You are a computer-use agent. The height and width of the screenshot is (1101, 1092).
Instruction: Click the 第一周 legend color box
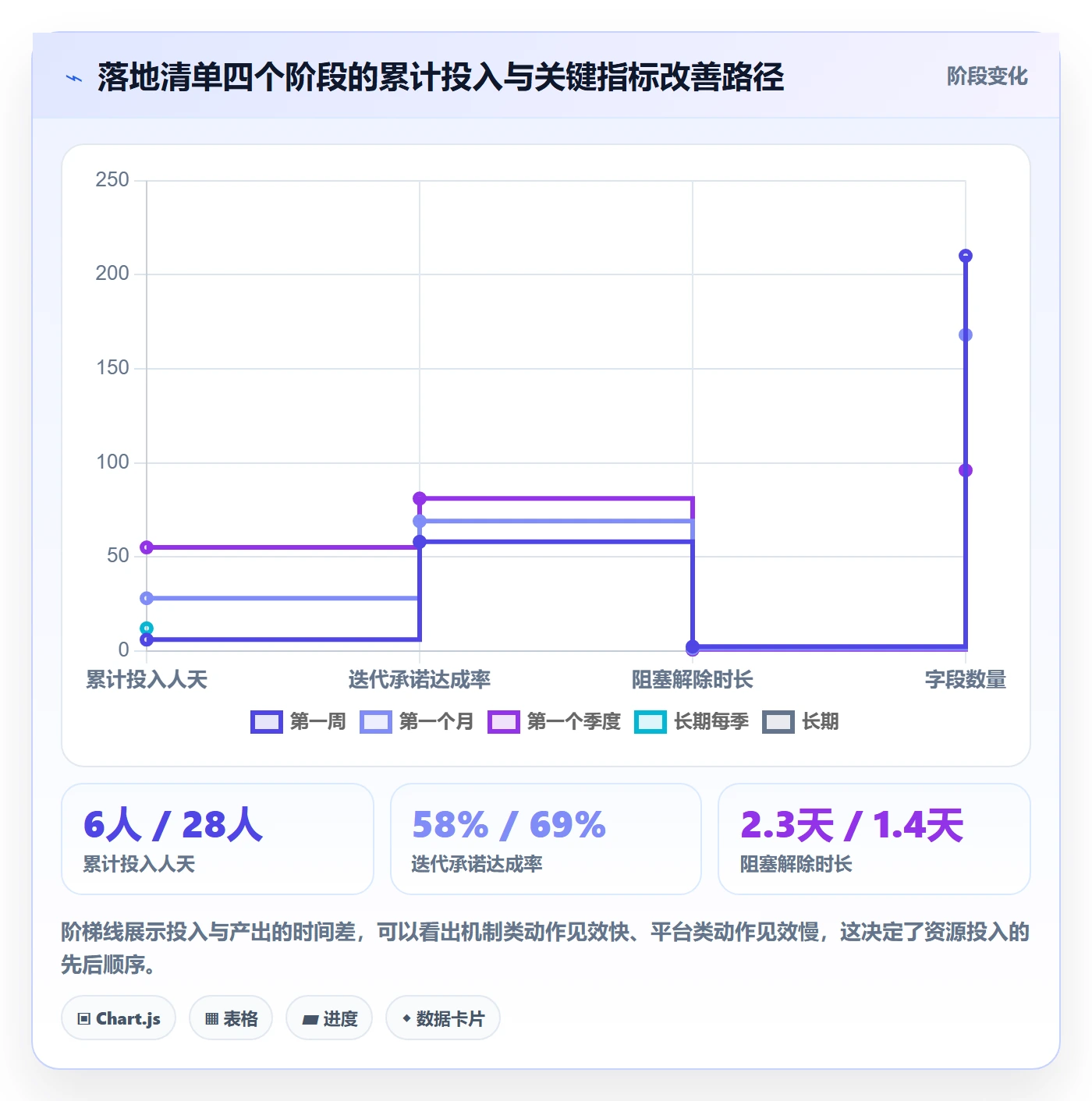coord(266,722)
